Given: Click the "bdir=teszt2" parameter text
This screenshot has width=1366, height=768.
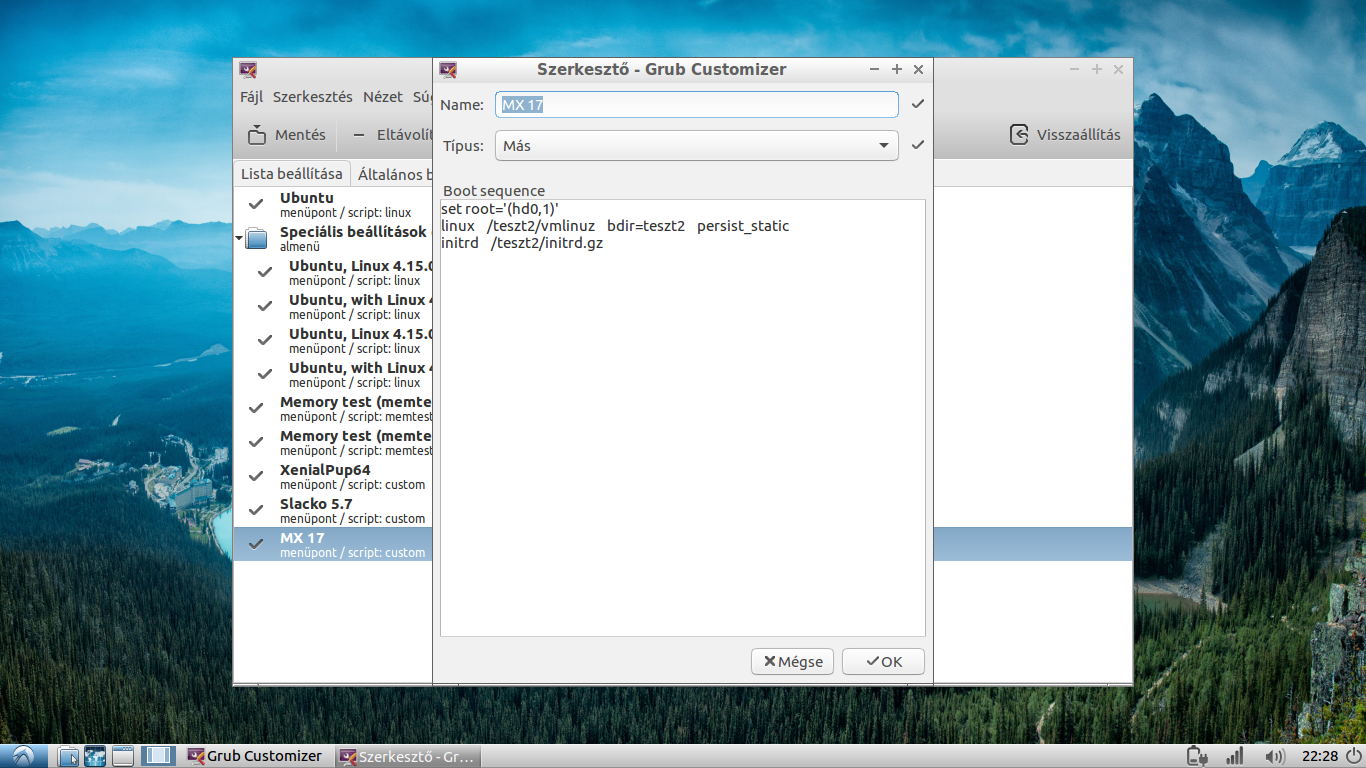Looking at the screenshot, I should [x=646, y=226].
